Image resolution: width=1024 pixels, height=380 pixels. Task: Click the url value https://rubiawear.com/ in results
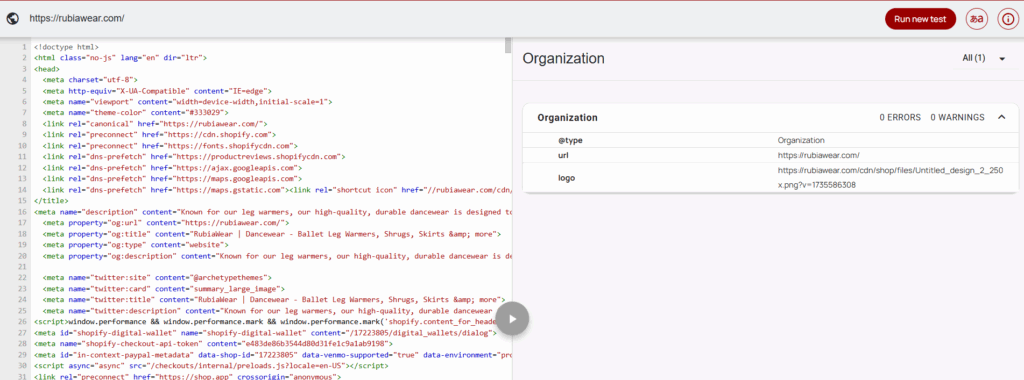point(818,155)
